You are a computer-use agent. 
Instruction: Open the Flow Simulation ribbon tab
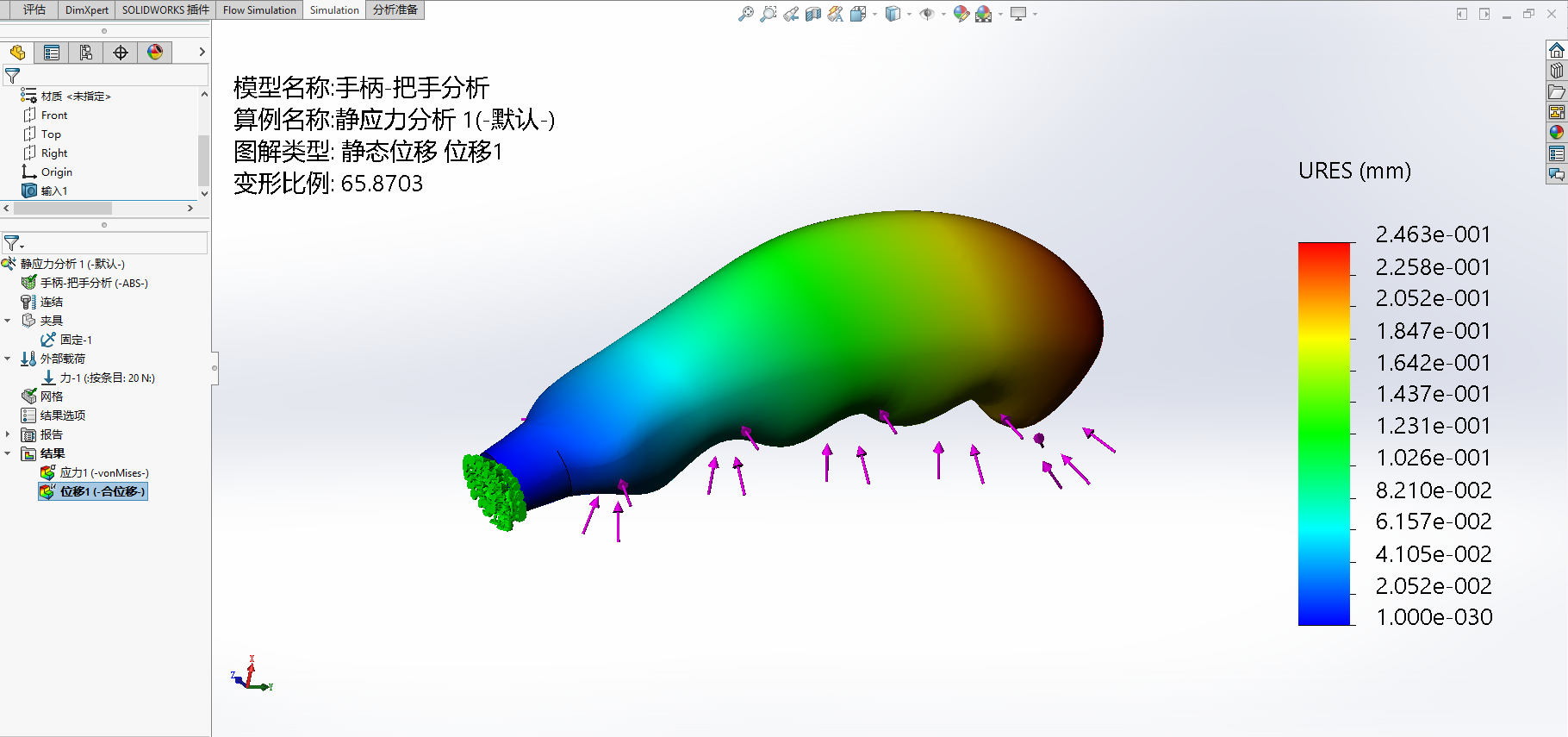pos(259,10)
